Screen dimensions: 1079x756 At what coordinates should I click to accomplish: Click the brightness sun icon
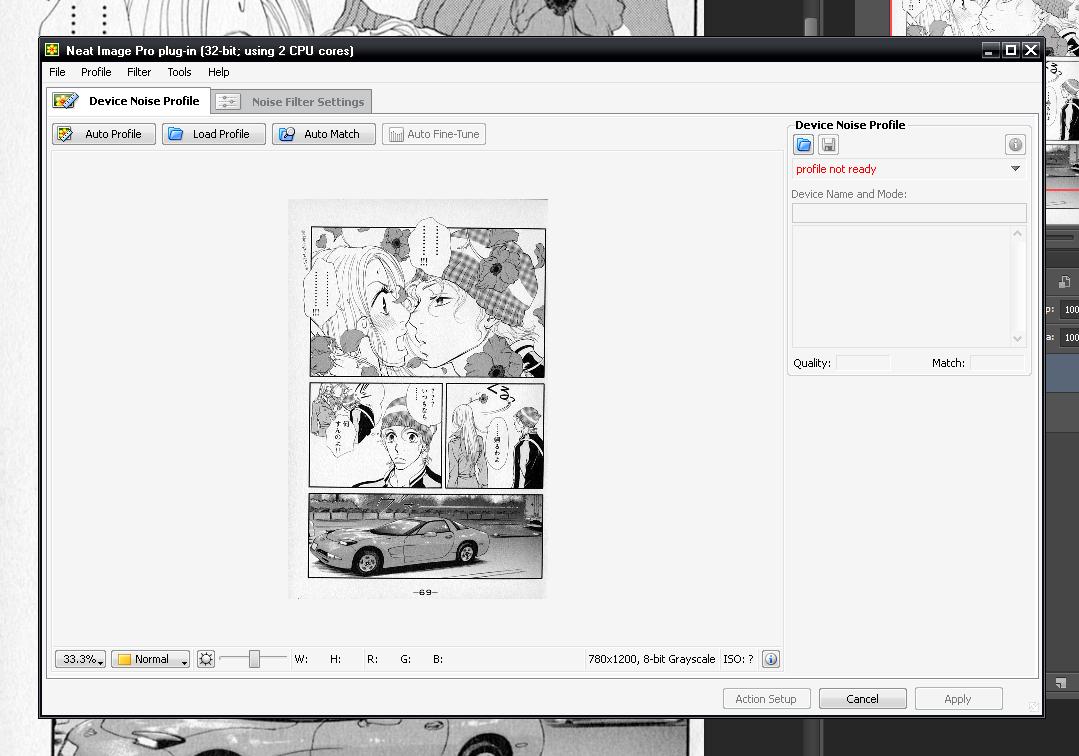tap(206, 659)
